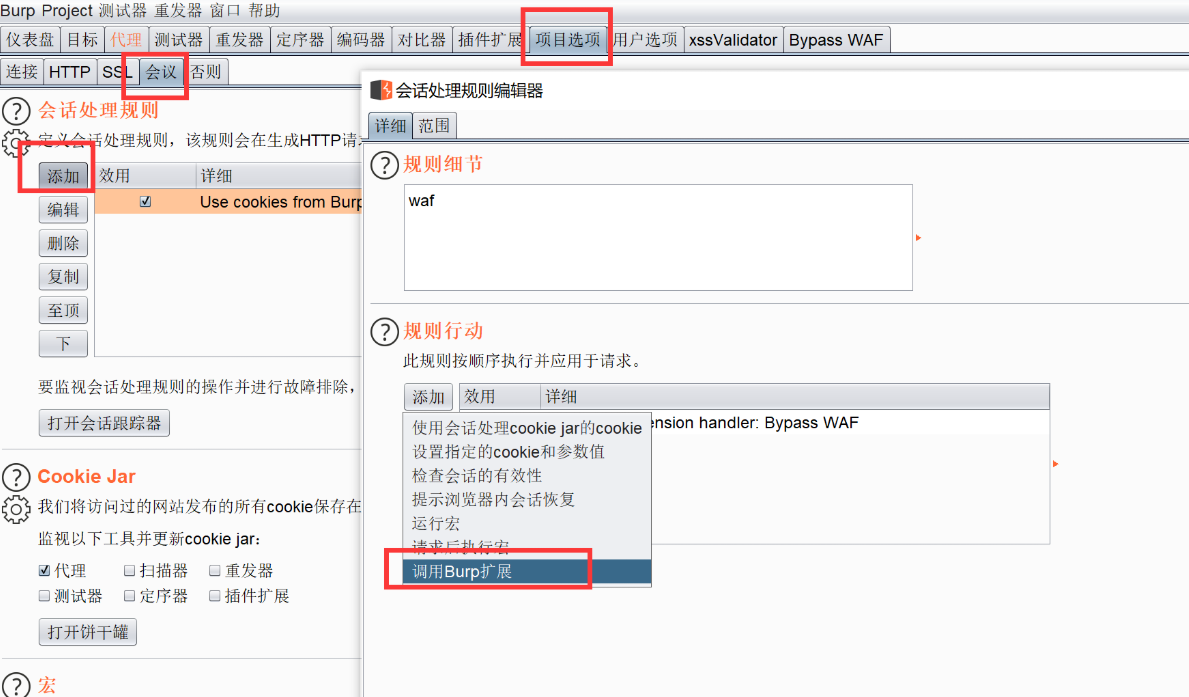Choose 设置指定的cookie和参数值 option
The width and height of the screenshot is (1189, 697).
point(527,452)
